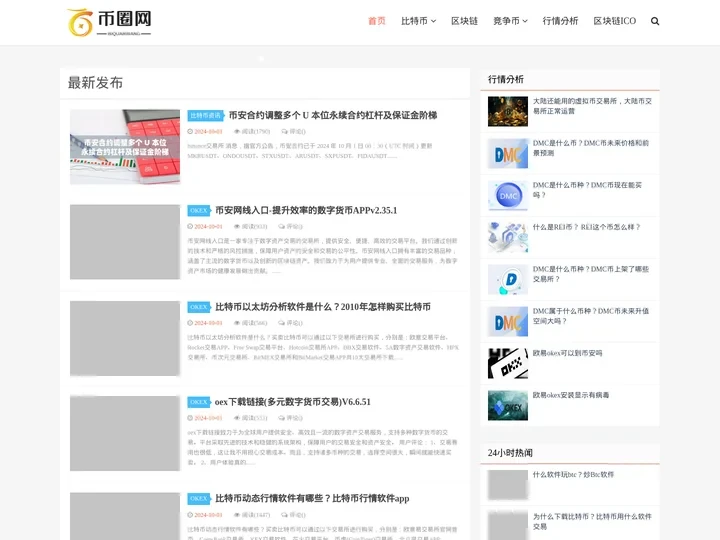
Task: Open sidebar link 什么是REI币
Action: (586, 227)
